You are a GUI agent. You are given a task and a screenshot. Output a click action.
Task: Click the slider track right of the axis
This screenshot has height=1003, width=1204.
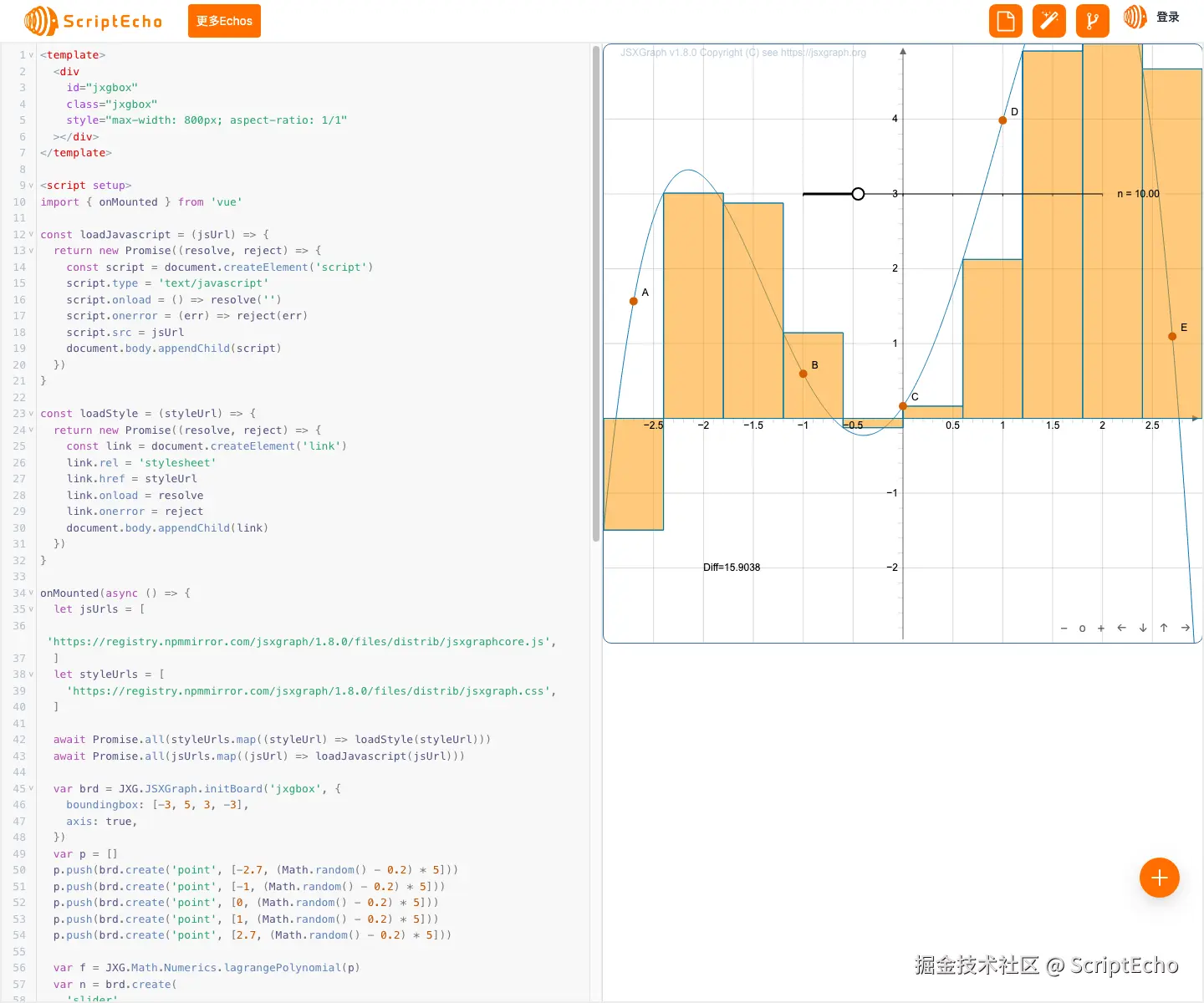point(1003,194)
